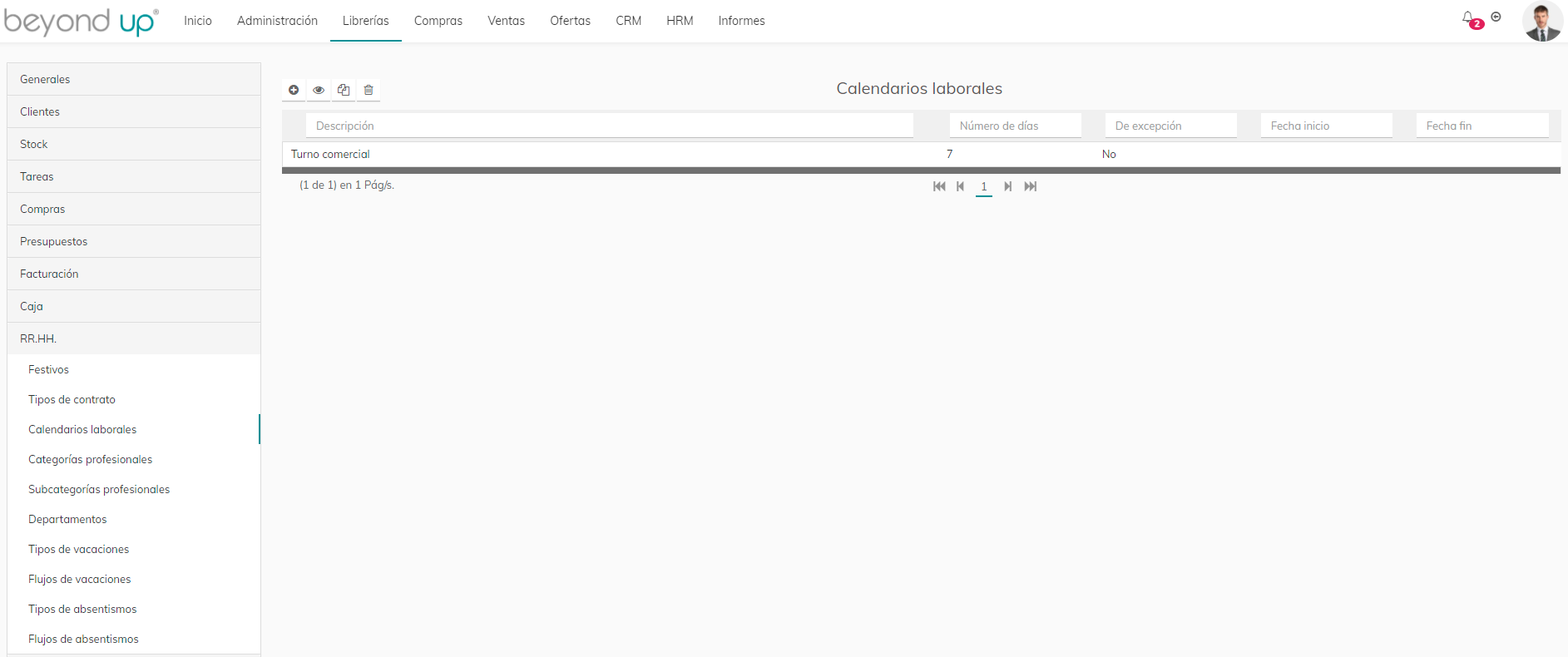
Task: Open the HRM menu
Action: (680, 21)
